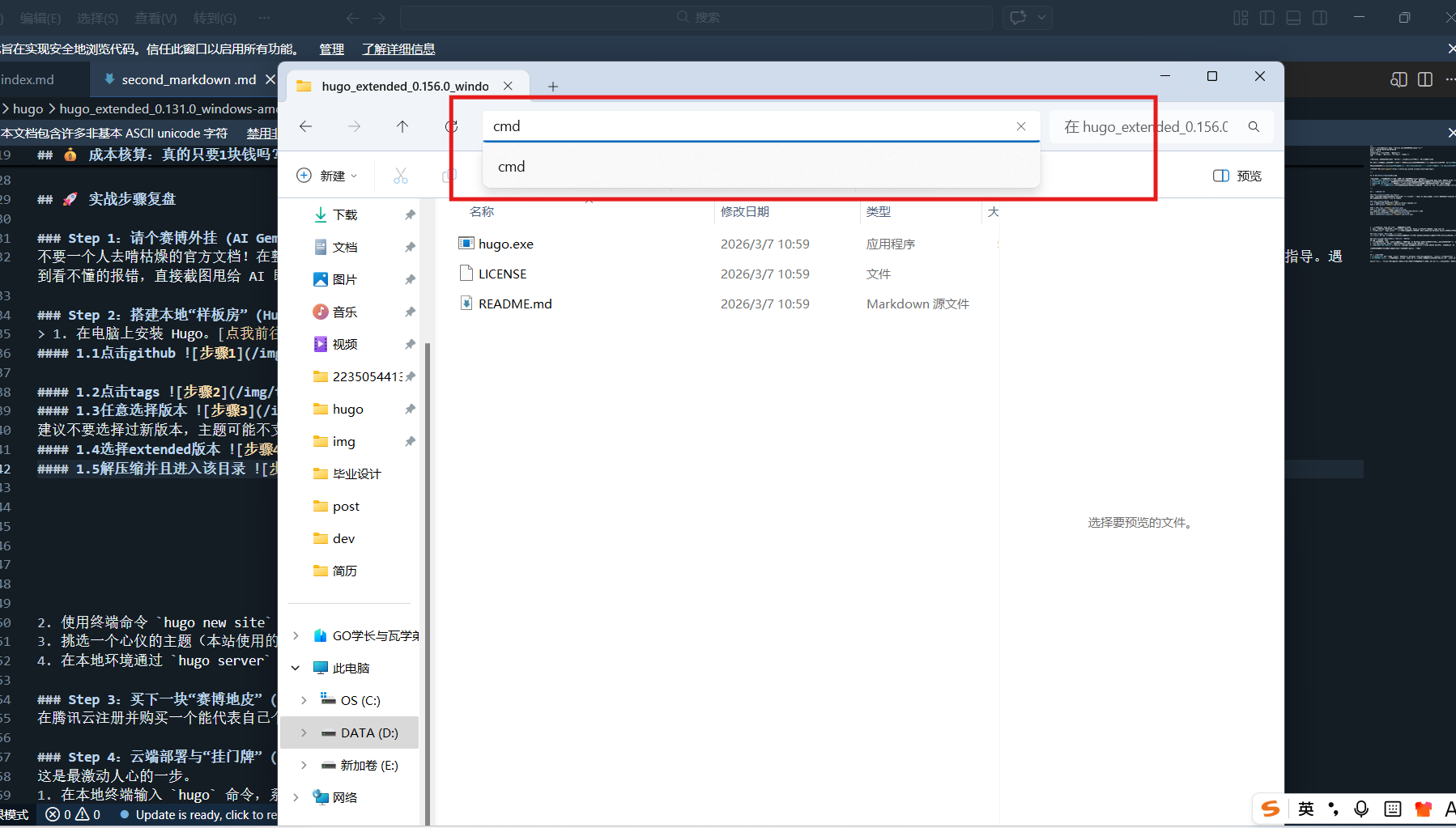1456x828 pixels.
Task: Click the search magnifier icon
Action: pyautogui.click(x=1254, y=126)
